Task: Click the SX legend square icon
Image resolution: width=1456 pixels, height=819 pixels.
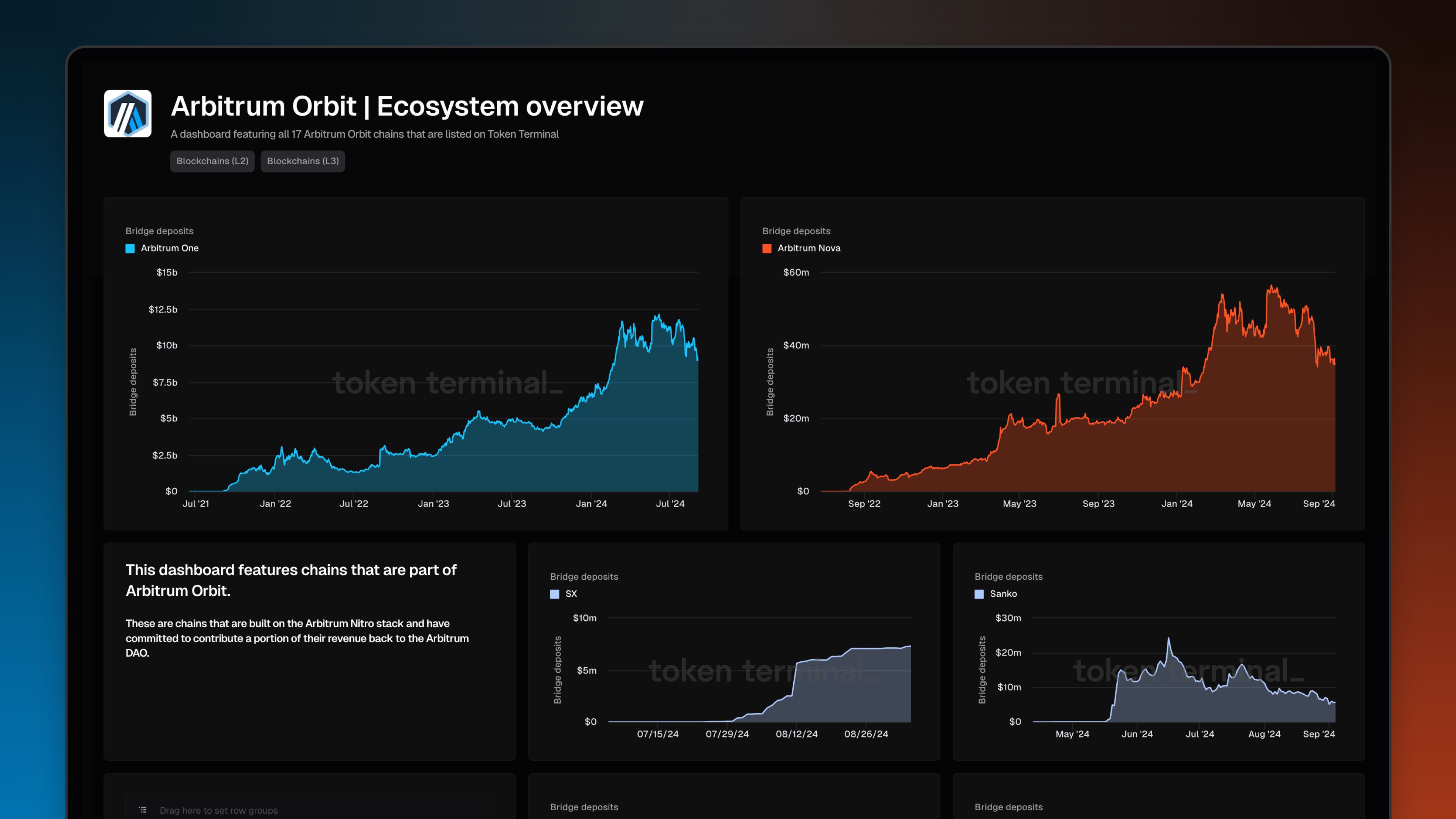Action: pos(554,593)
